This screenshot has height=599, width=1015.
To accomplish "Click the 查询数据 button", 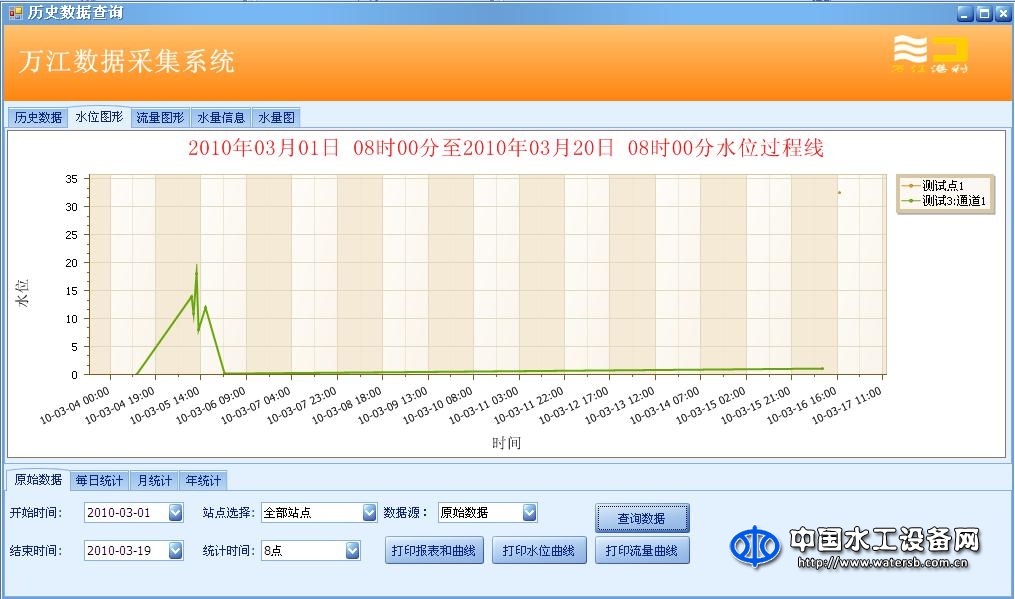I will point(642,518).
